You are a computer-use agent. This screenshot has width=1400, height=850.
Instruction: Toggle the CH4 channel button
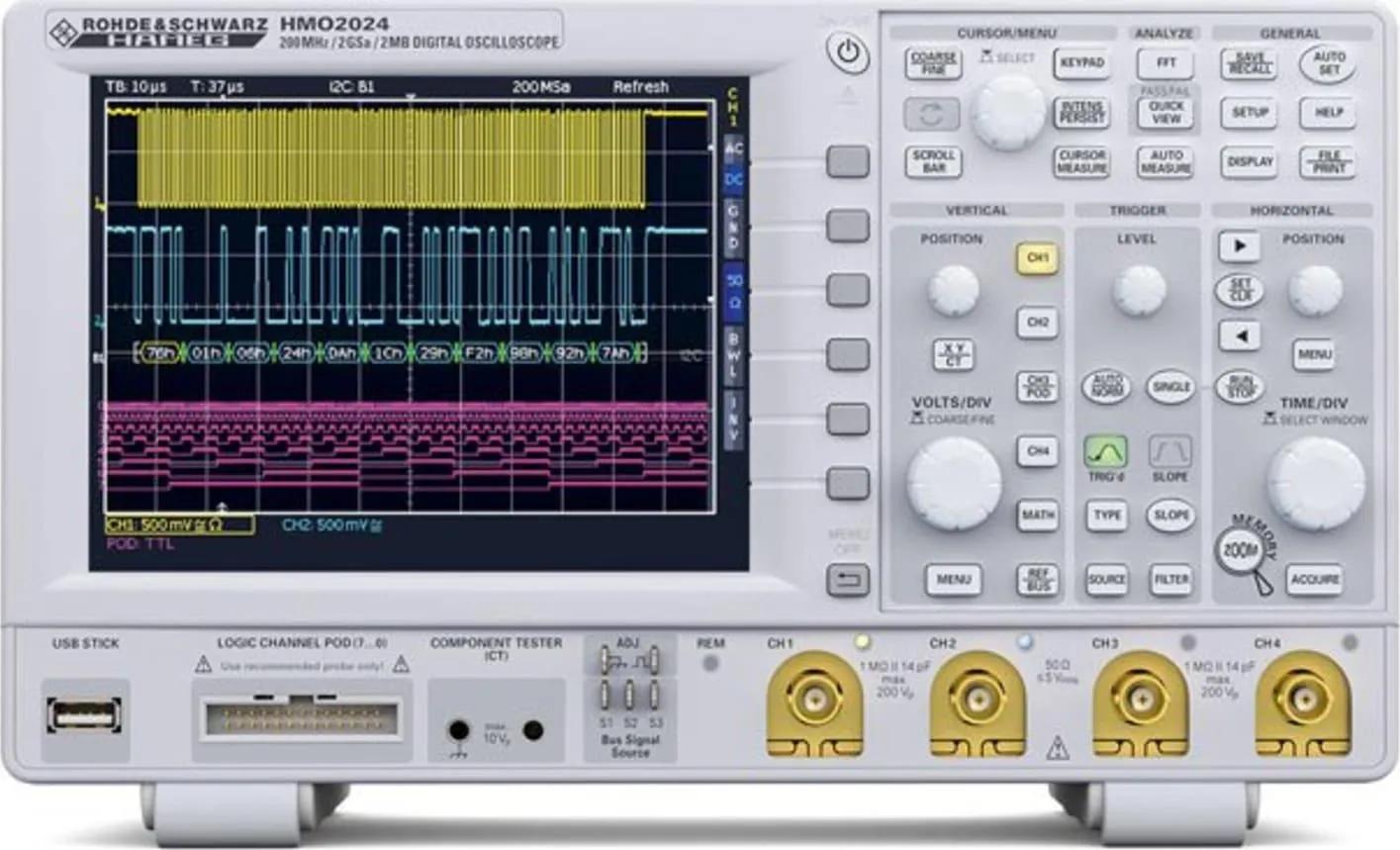[1037, 451]
